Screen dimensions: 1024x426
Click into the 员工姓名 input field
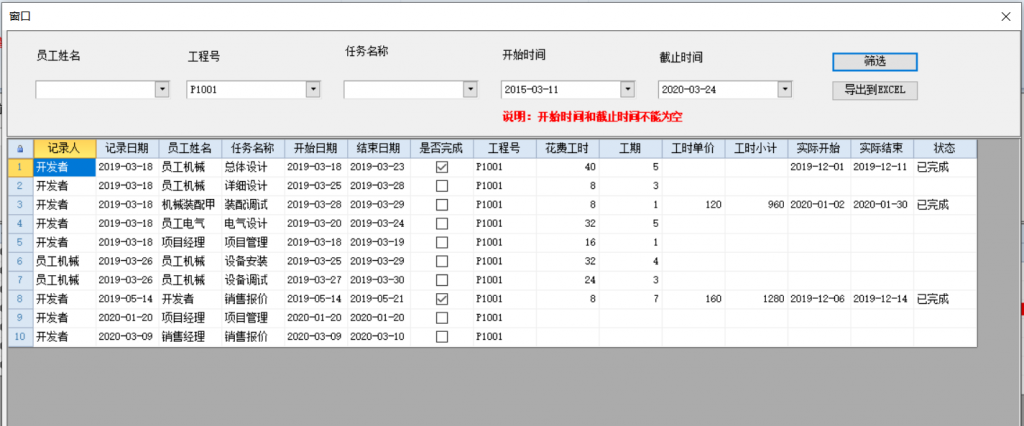pos(94,90)
